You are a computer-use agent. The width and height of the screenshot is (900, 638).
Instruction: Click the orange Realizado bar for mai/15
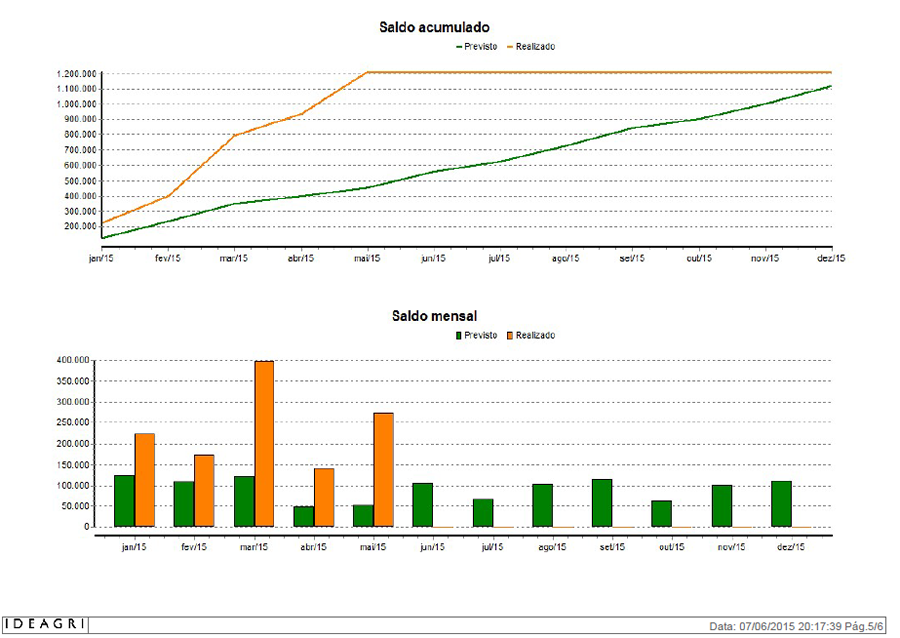point(383,470)
